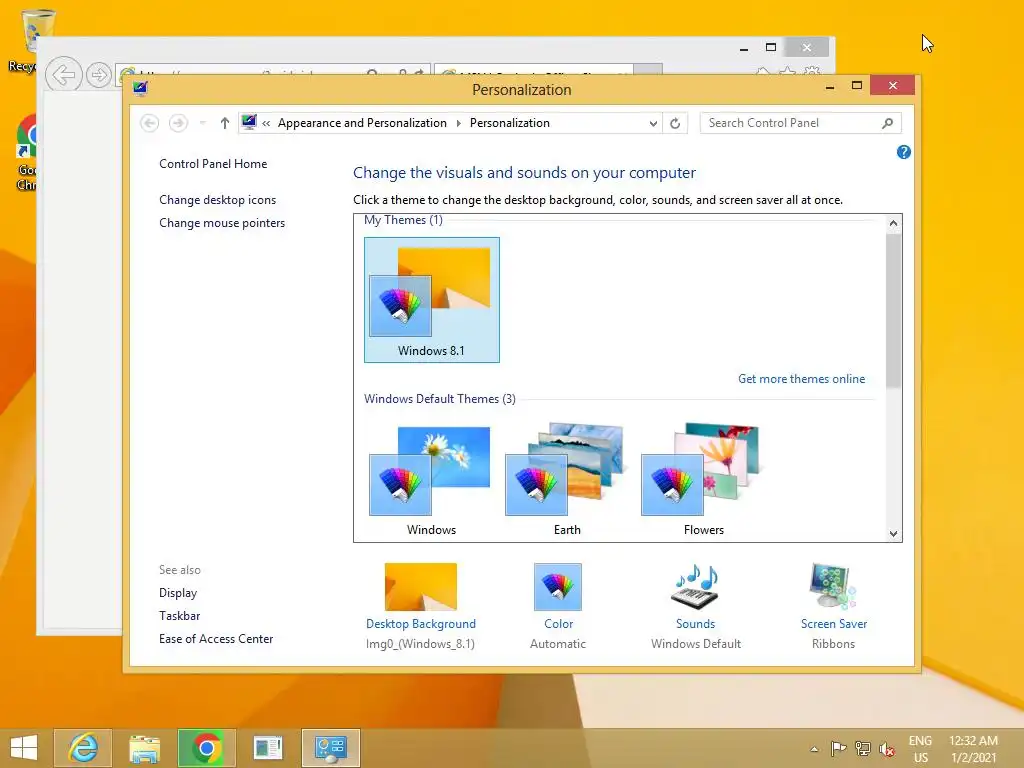1024x768 pixels.
Task: Select the Windows 8.1 theme
Action: [x=432, y=300]
